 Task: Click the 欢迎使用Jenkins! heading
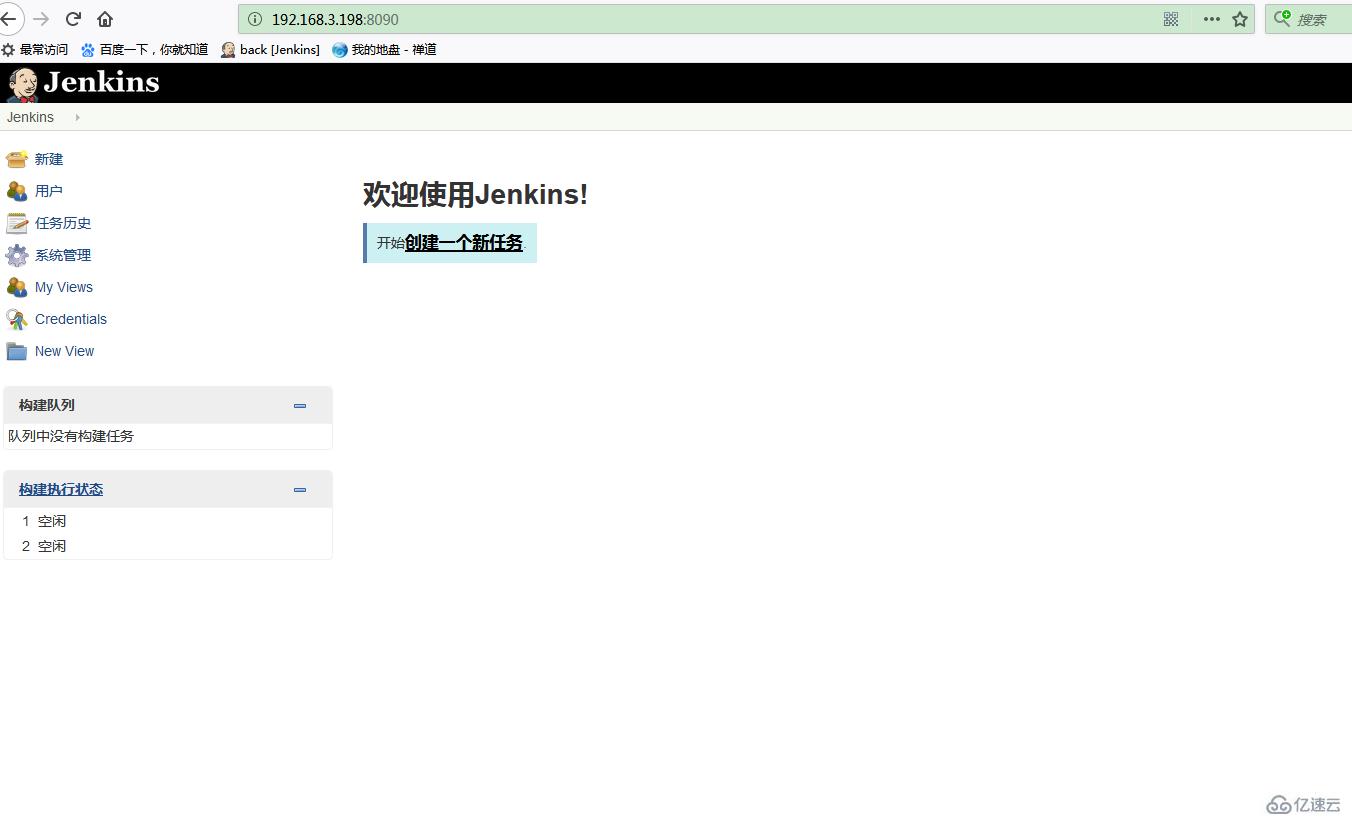[475, 194]
